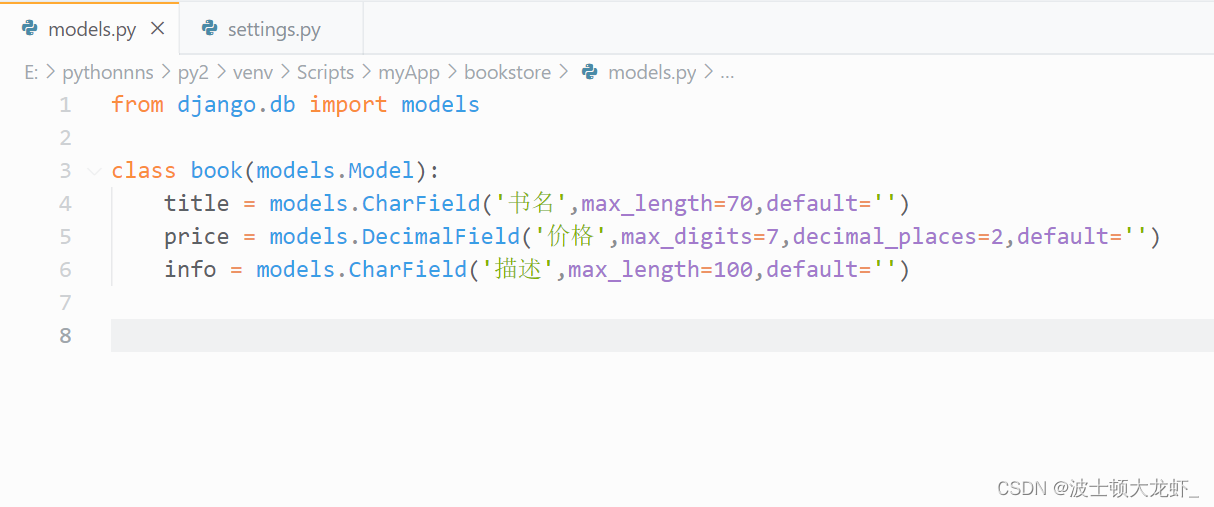Click 'django.db' in the import line
1214x507 pixels.
coord(236,105)
